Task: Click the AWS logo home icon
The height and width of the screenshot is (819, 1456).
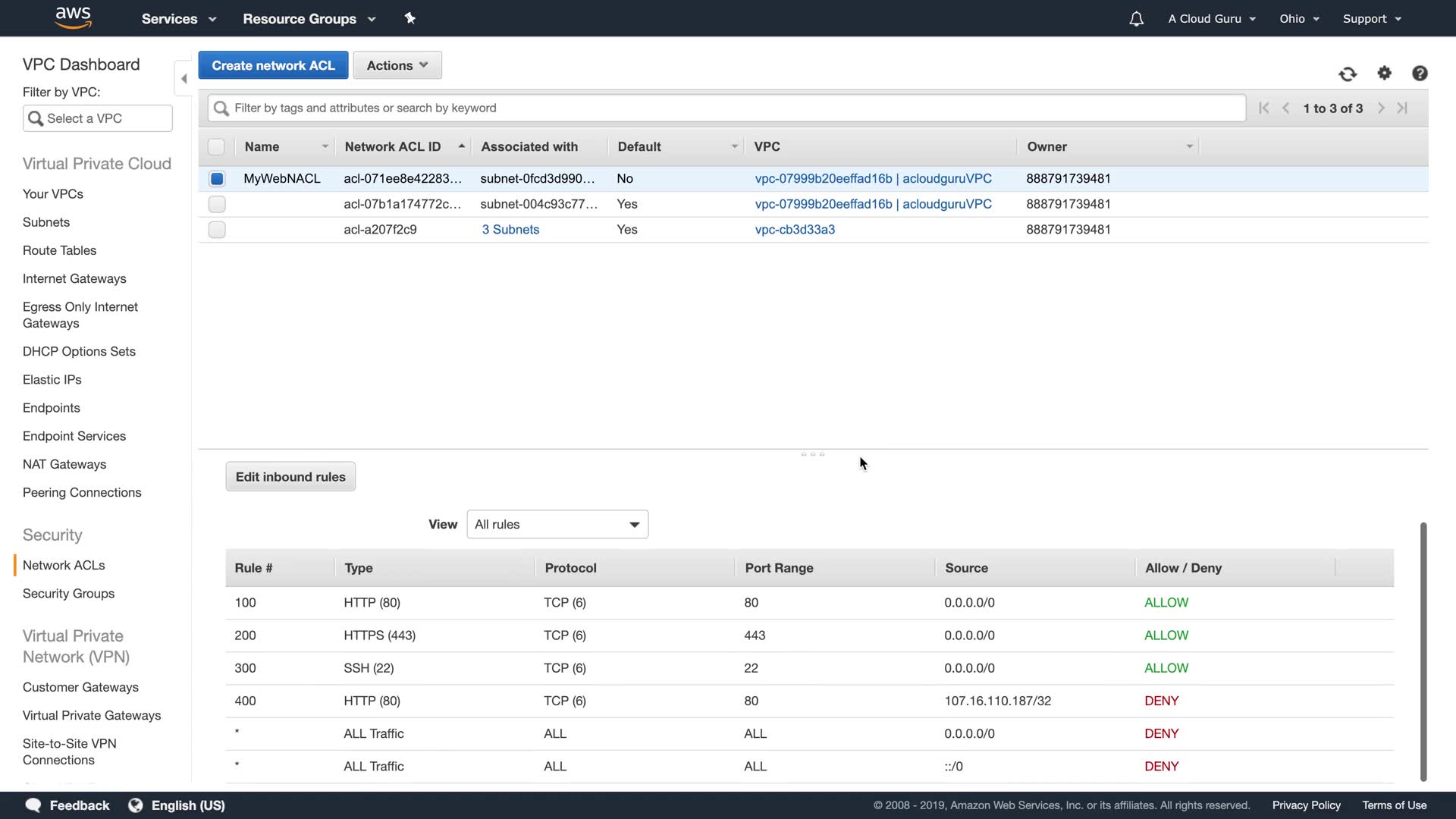Action: [x=74, y=17]
